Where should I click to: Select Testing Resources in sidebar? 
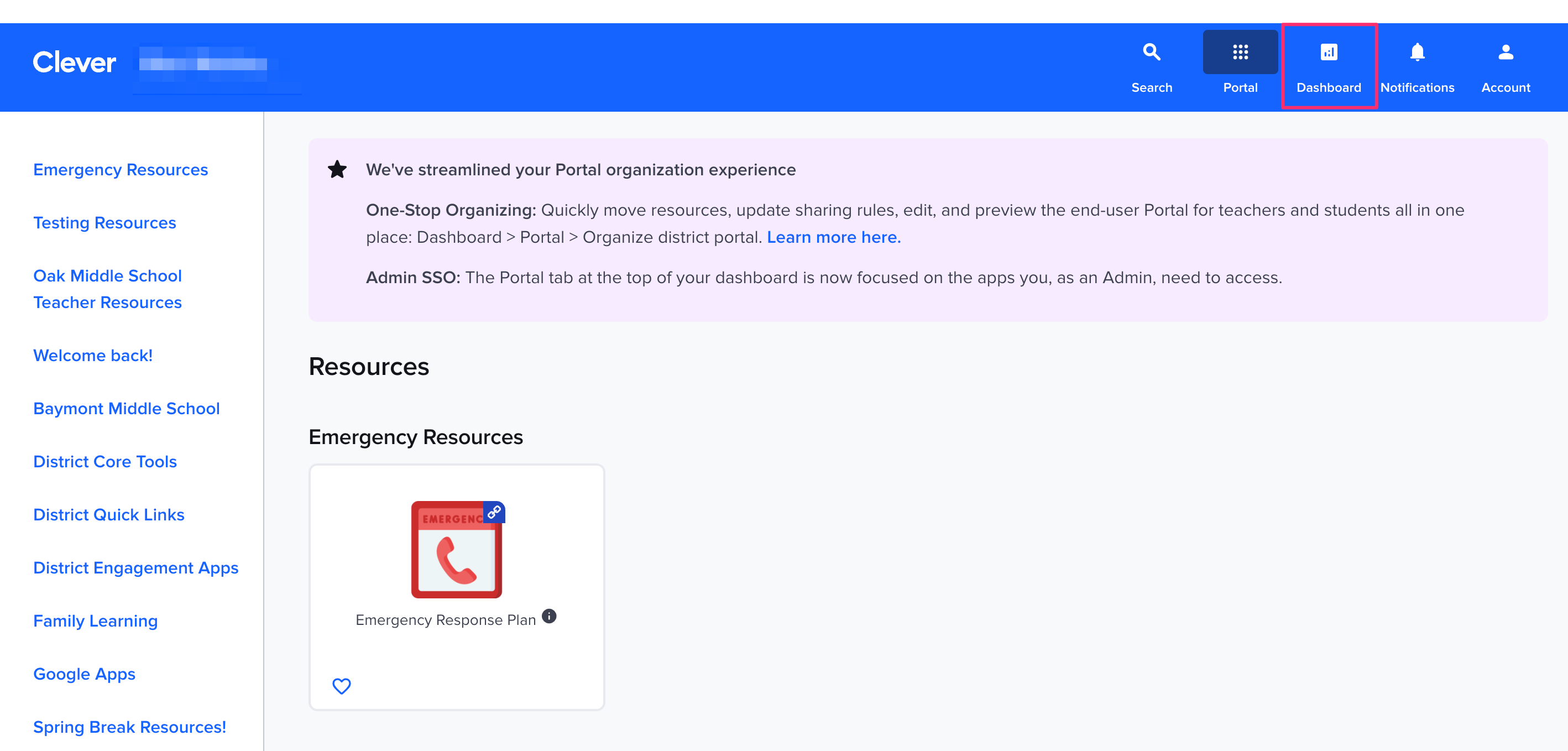coord(104,223)
